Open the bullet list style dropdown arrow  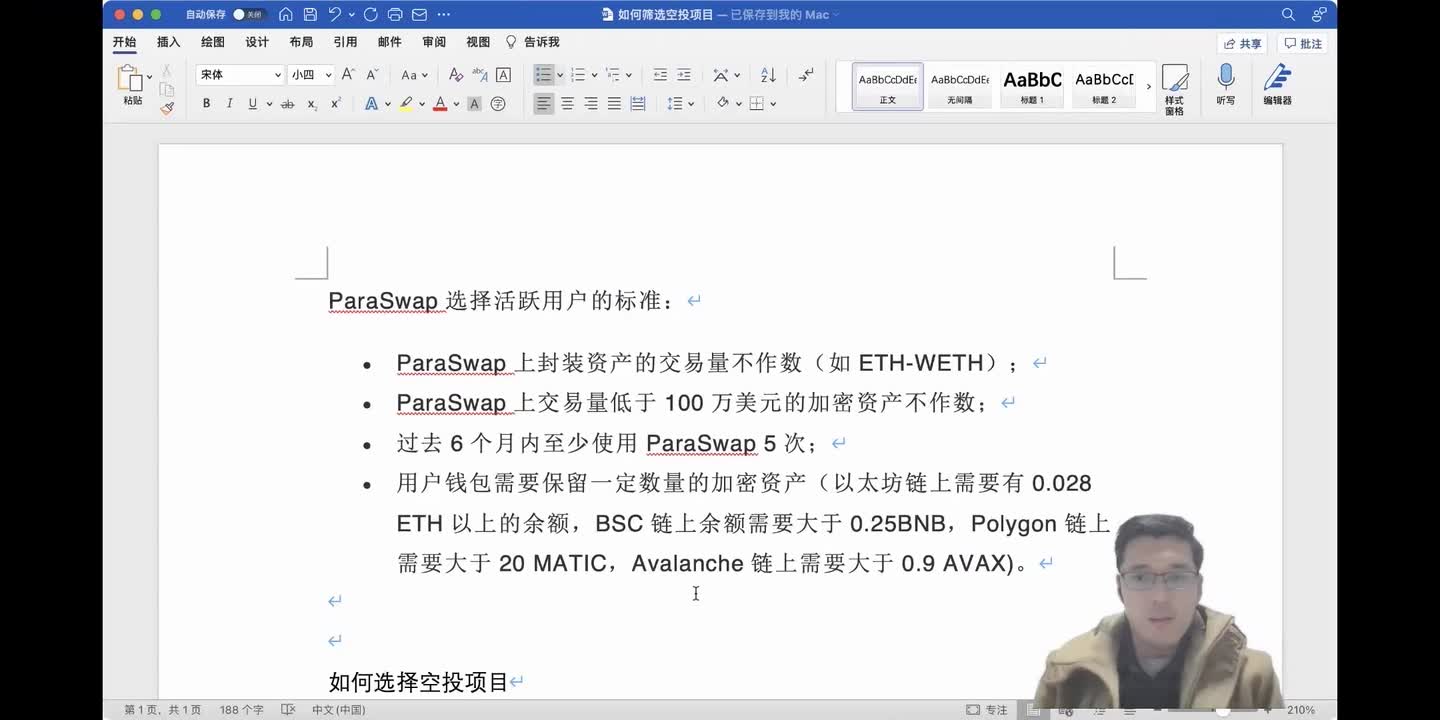point(560,75)
